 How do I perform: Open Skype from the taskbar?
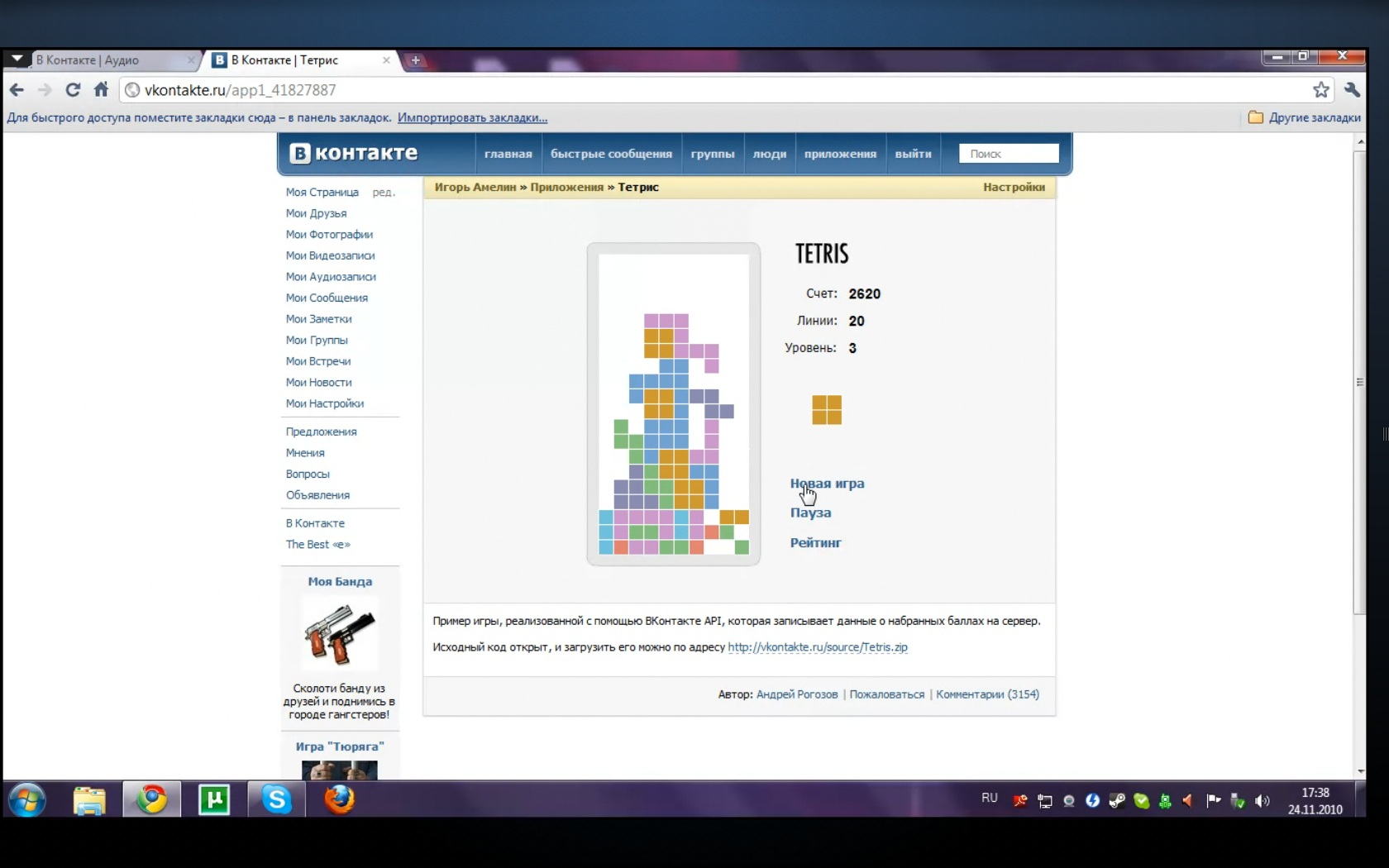click(x=276, y=799)
